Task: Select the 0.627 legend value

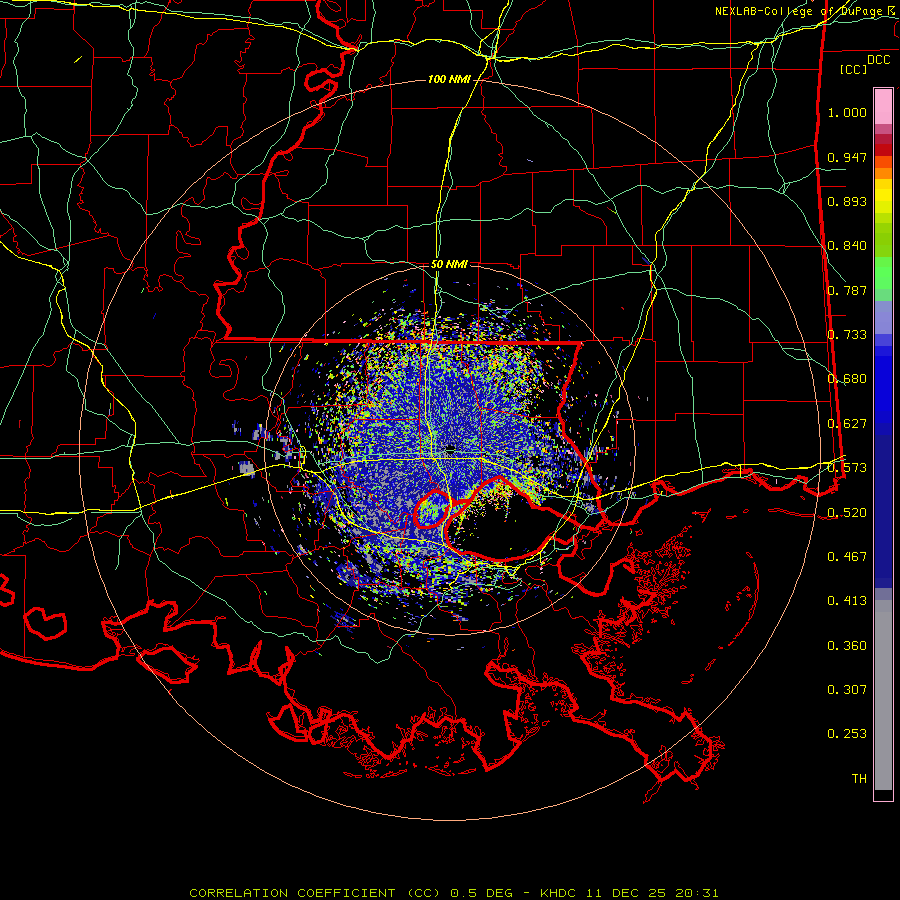Action: pyautogui.click(x=847, y=424)
